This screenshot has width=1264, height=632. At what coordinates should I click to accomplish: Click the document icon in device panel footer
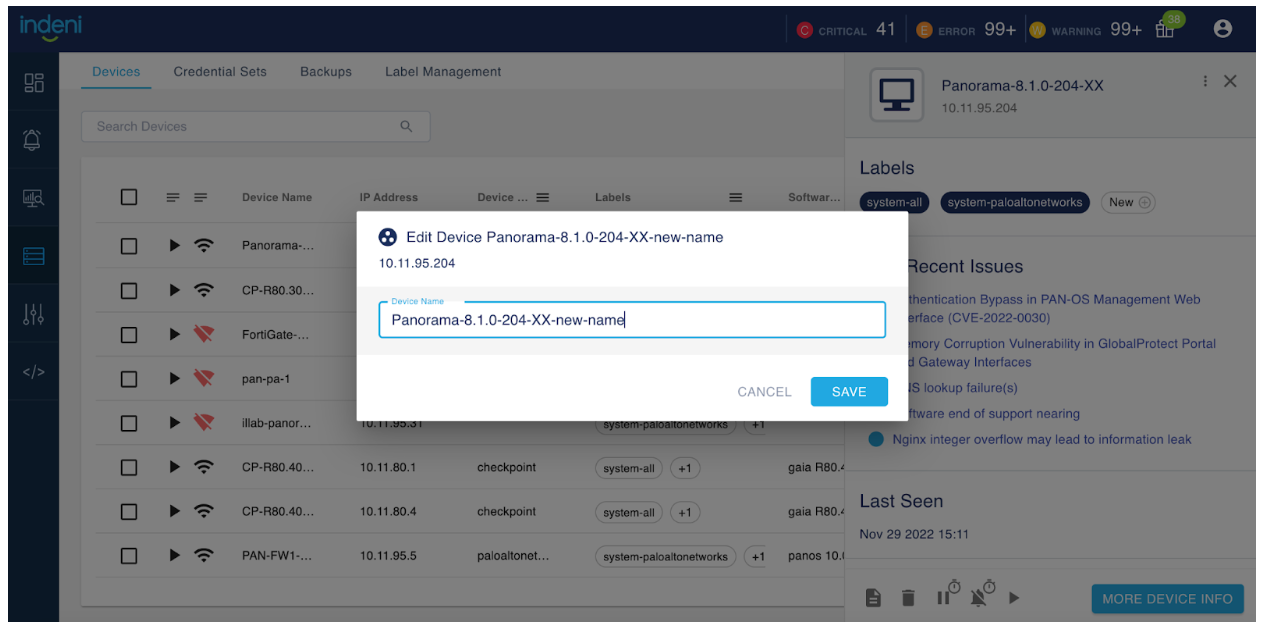pyautogui.click(x=873, y=598)
